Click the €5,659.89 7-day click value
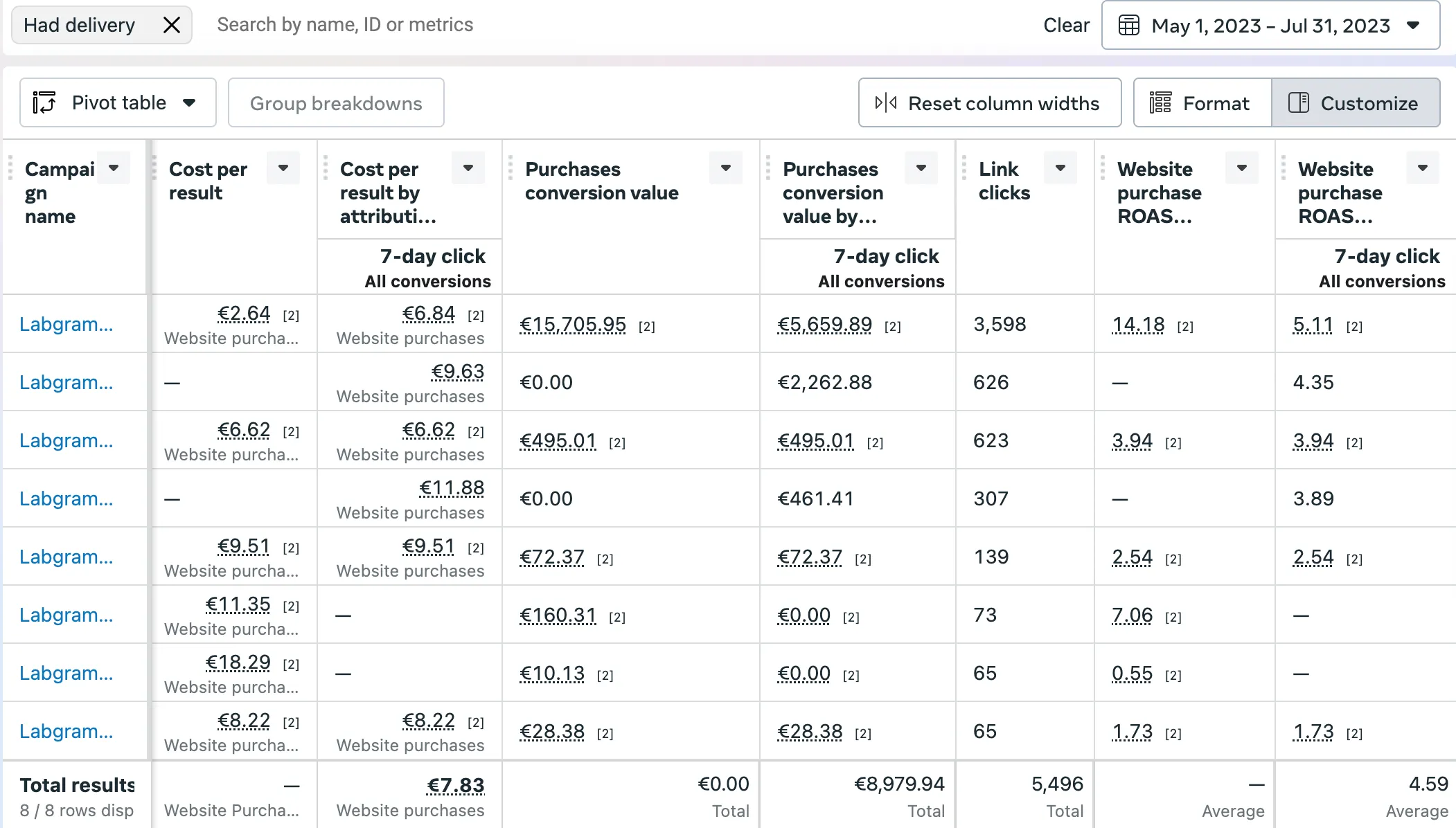This screenshot has width=1456, height=828. [824, 325]
